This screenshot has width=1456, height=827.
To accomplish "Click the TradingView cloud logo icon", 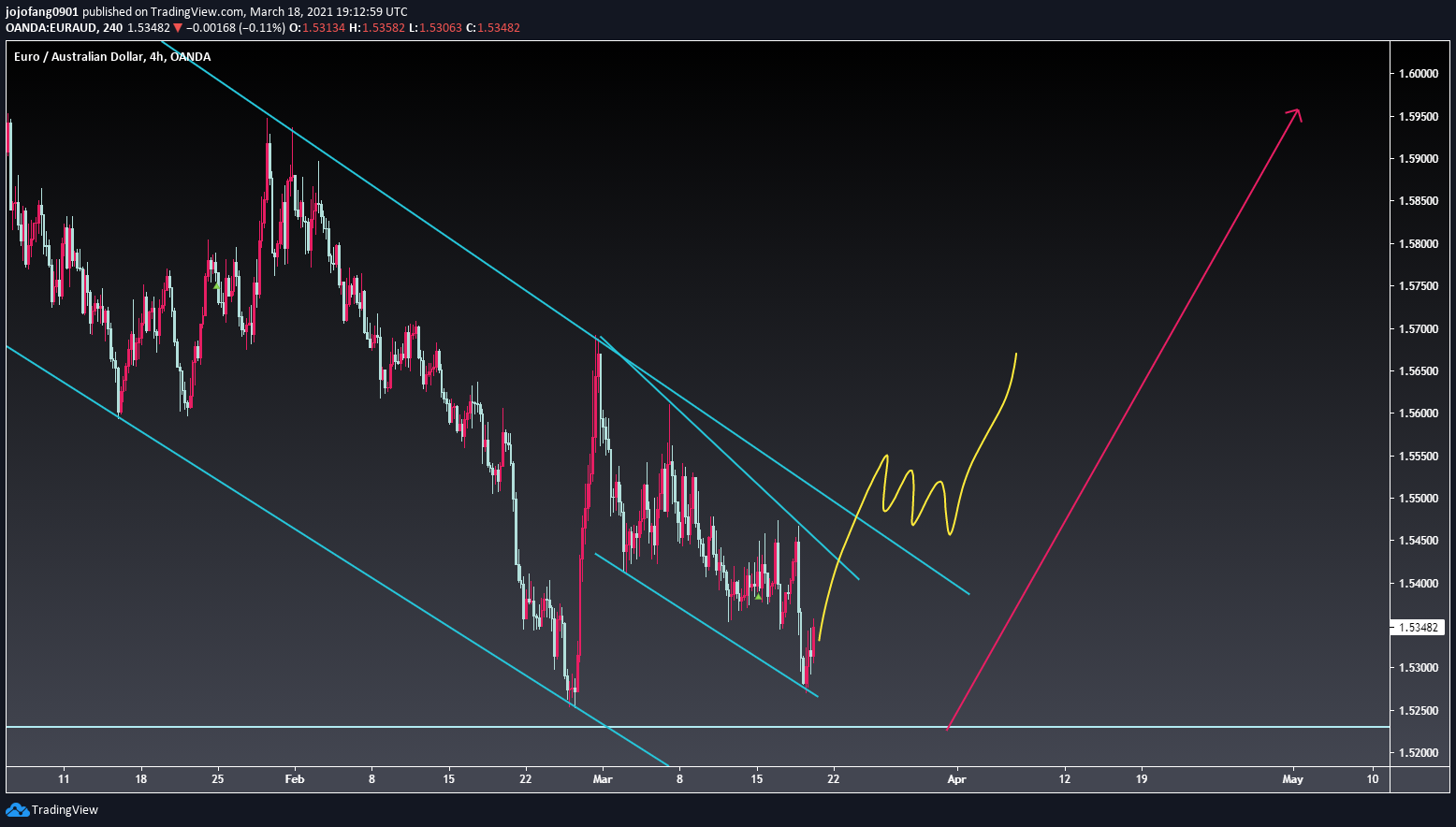I will [17, 809].
